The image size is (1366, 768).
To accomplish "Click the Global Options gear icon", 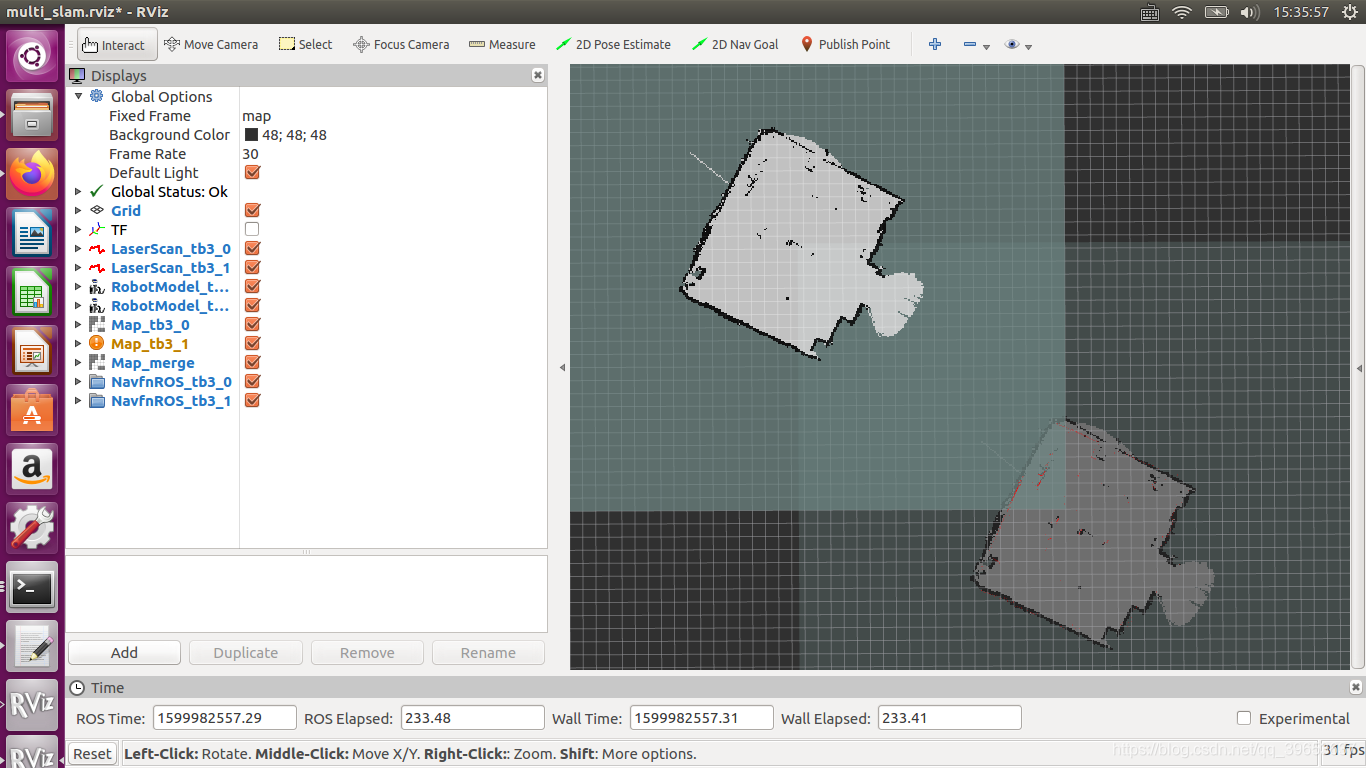I will coord(97,96).
